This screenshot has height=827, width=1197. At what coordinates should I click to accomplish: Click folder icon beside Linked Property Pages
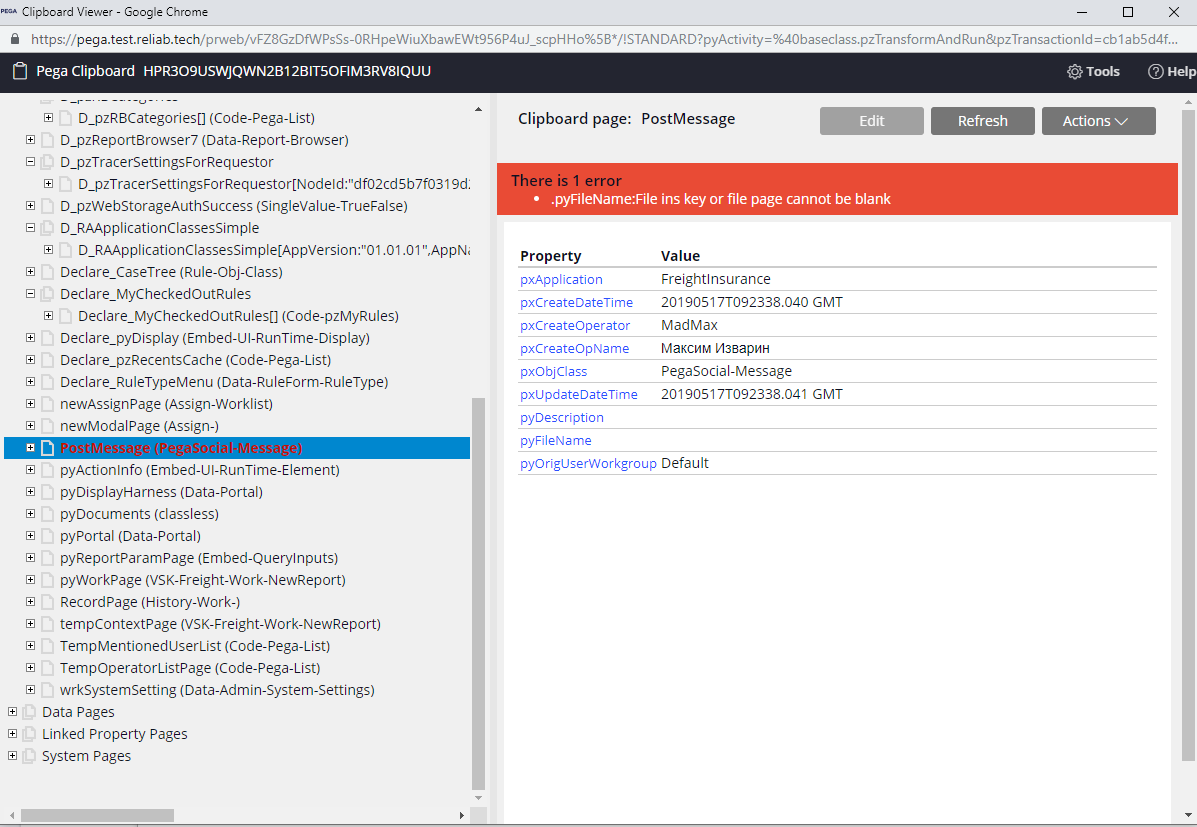(30, 734)
